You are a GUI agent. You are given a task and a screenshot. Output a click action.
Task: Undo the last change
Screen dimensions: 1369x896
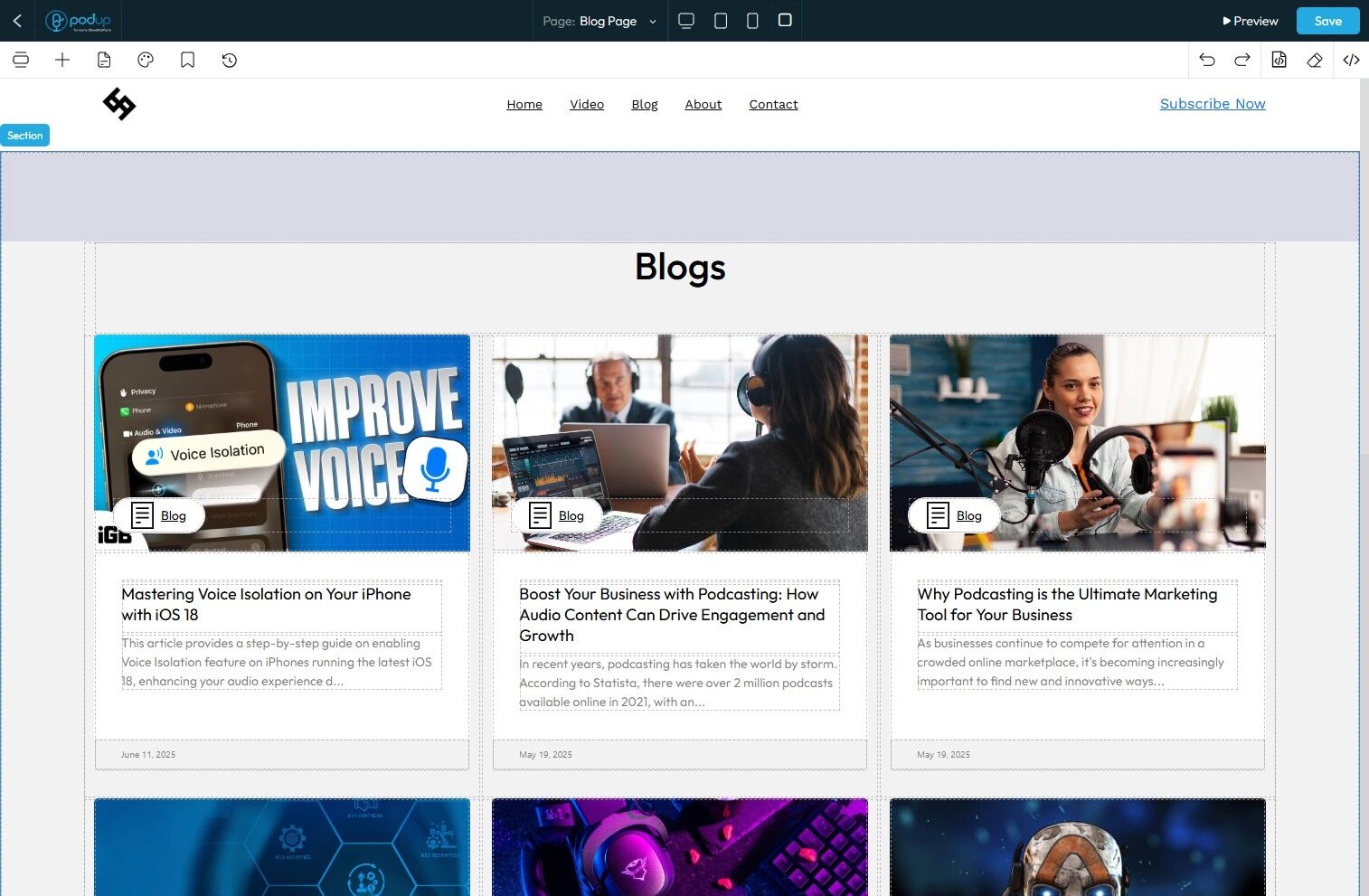click(x=1207, y=60)
